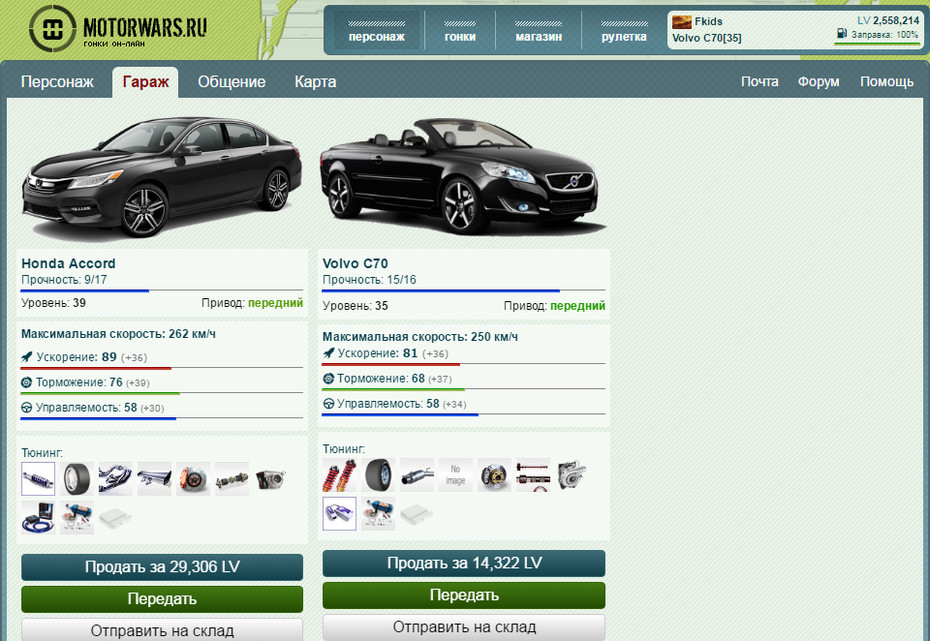The image size is (930, 641).
Task: Visit the Форум link
Action: tap(818, 82)
